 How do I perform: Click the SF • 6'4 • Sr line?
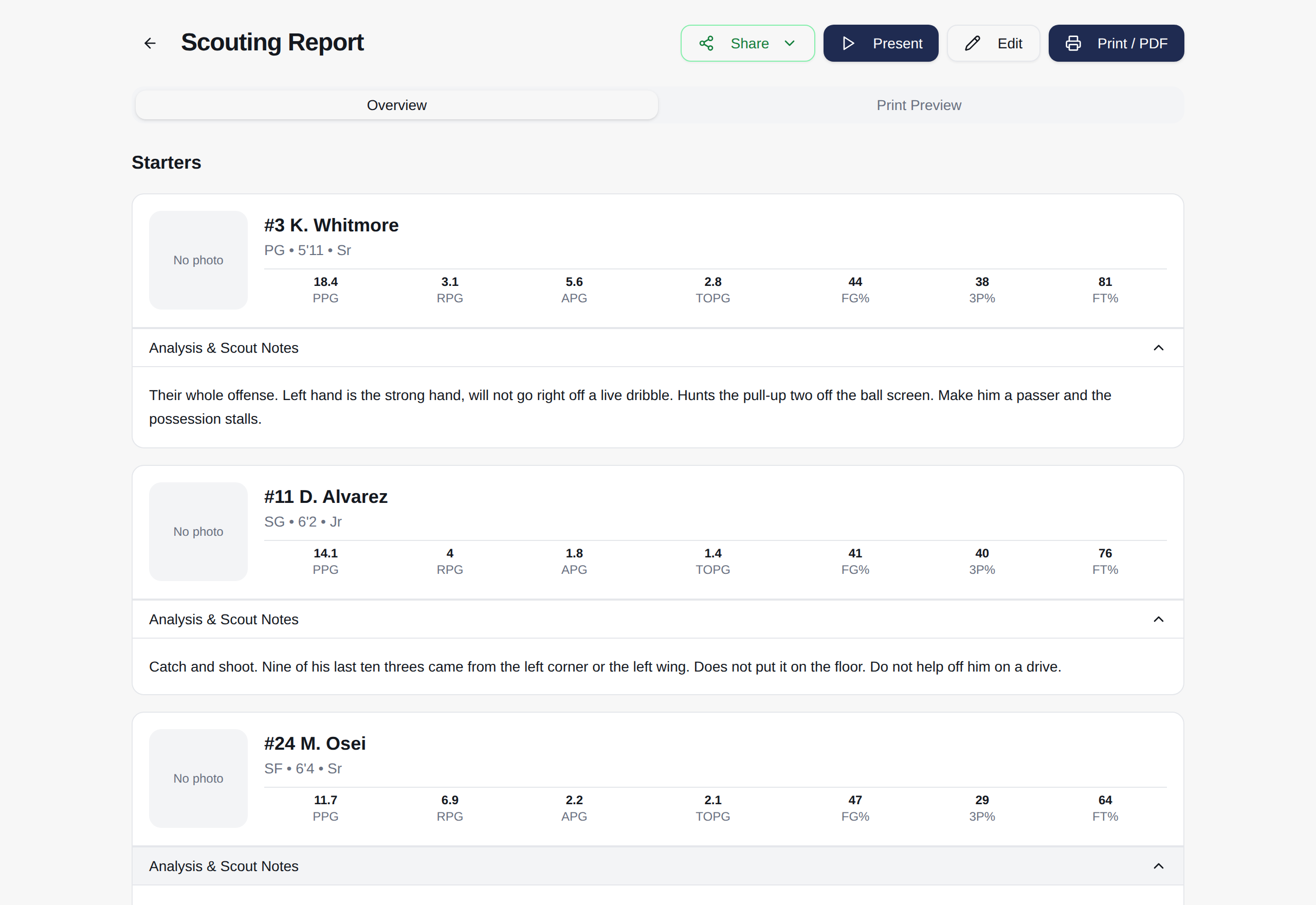(303, 769)
